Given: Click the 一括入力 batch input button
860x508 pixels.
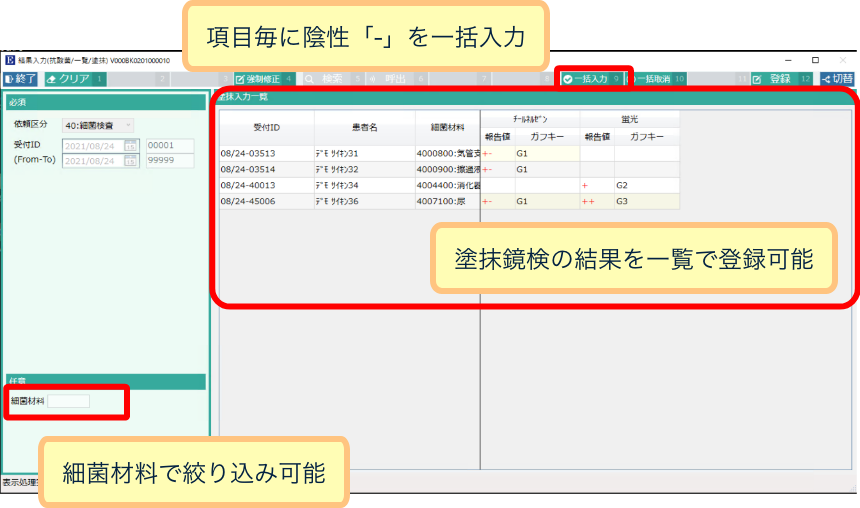Looking at the screenshot, I should pos(590,78).
